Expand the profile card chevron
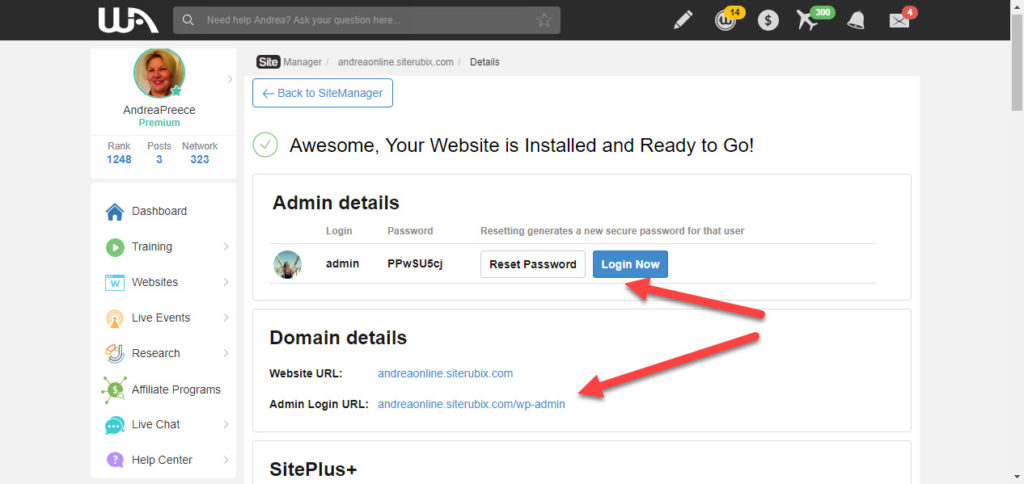1024x484 pixels. (229, 79)
